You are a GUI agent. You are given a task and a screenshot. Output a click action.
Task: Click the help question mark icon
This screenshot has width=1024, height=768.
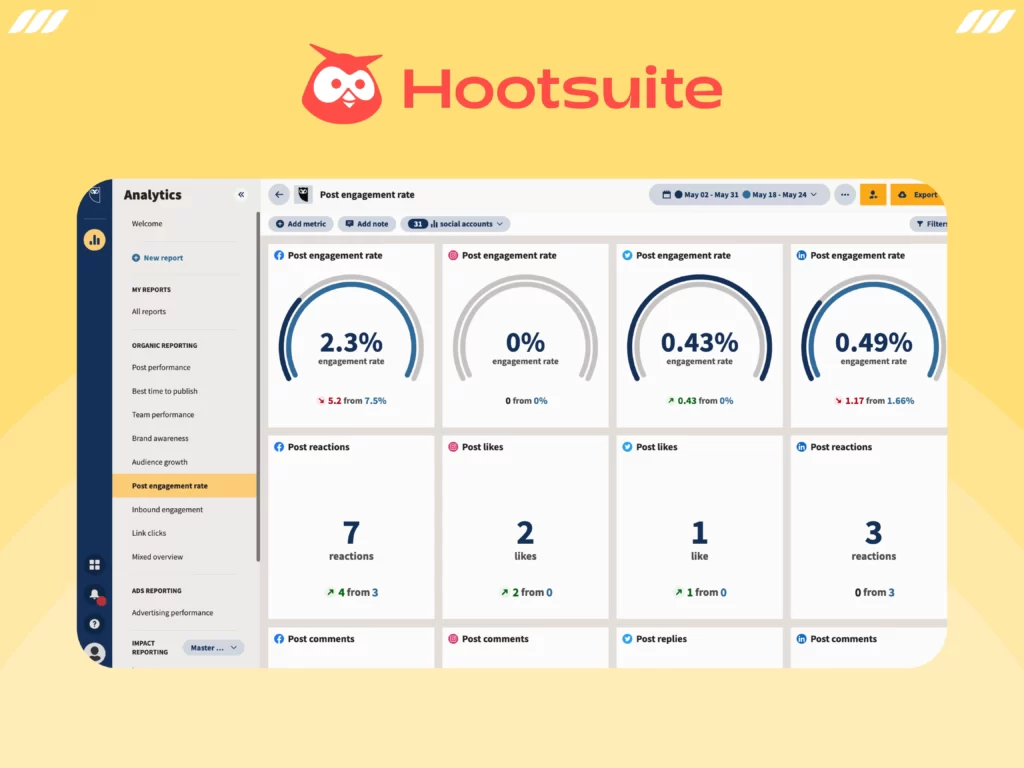93,622
